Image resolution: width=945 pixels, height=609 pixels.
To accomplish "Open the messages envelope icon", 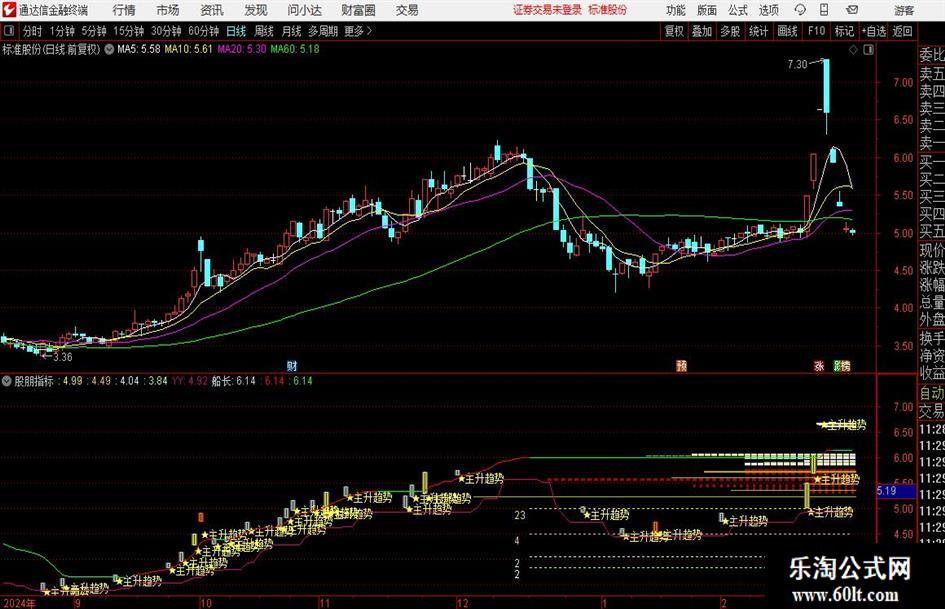I will tap(852, 10).
